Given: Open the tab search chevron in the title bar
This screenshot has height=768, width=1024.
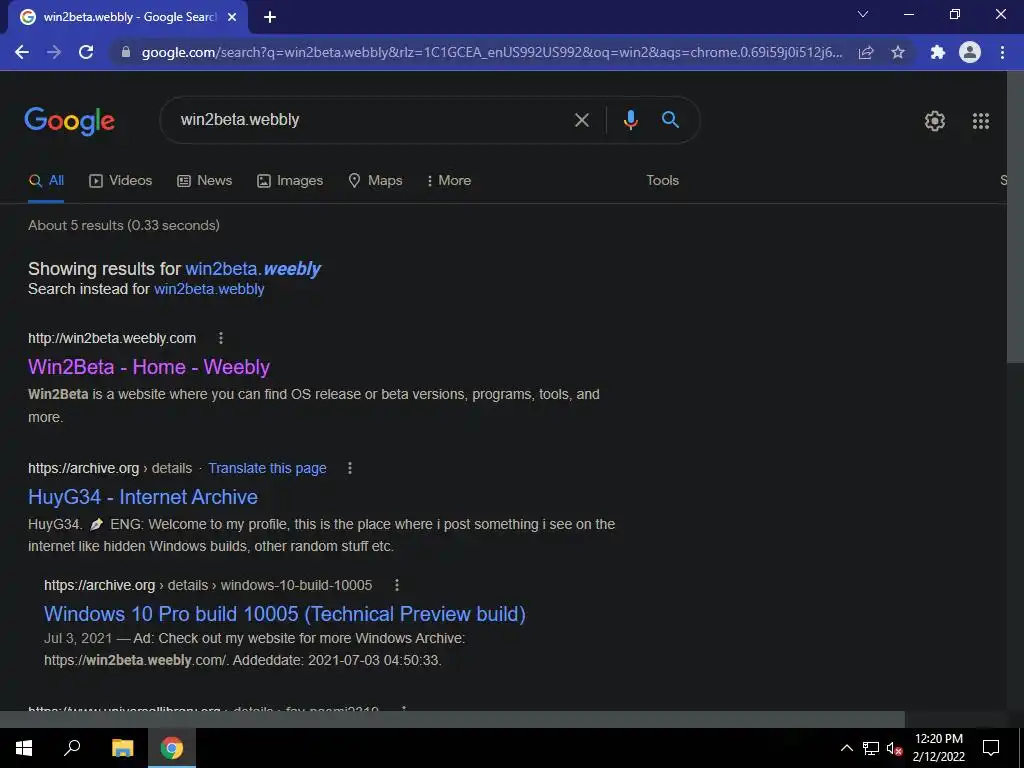Looking at the screenshot, I should tap(863, 14).
